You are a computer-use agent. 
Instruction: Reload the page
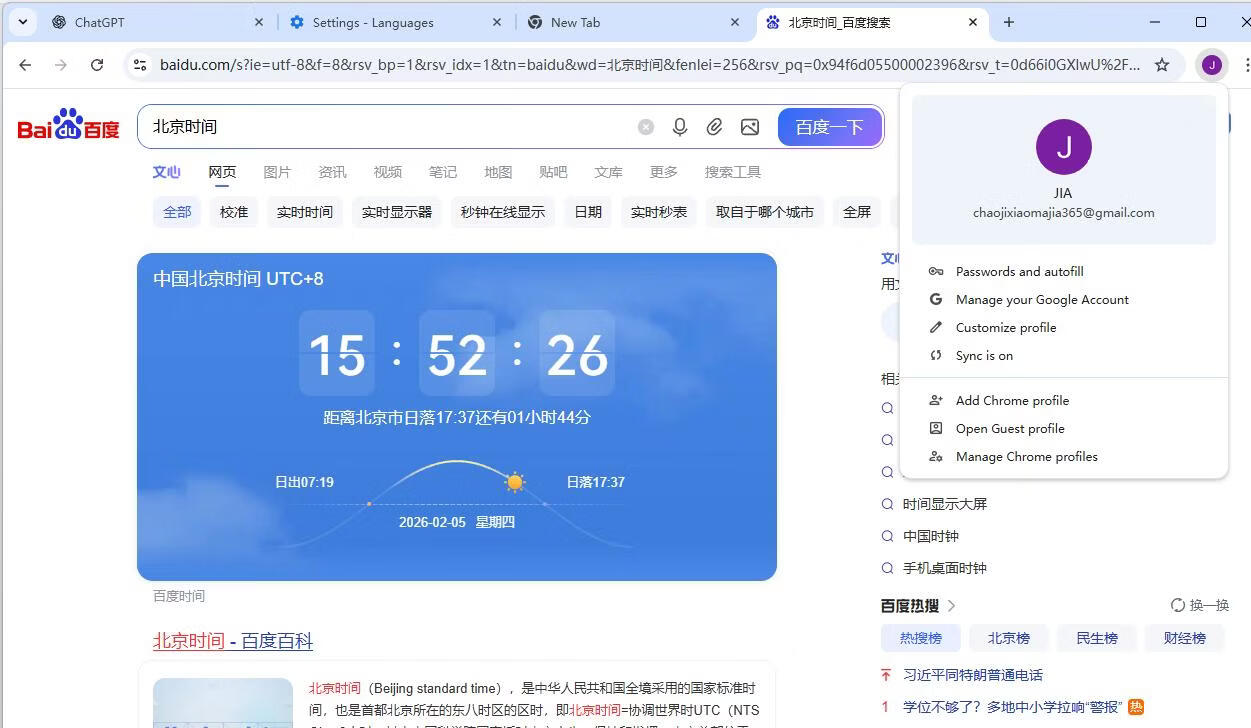click(x=97, y=65)
